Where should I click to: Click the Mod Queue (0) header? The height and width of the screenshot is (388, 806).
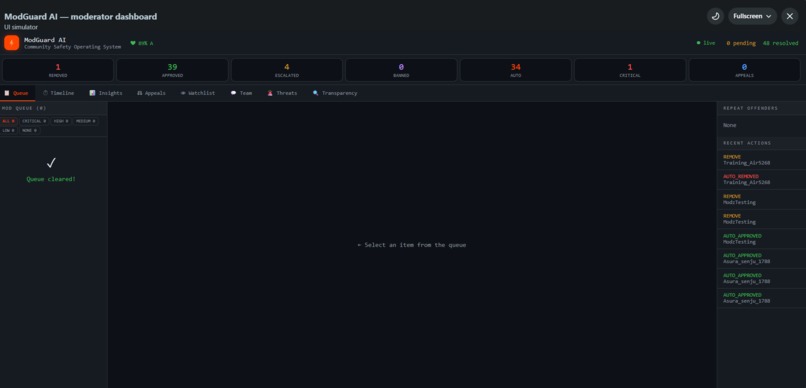point(24,108)
